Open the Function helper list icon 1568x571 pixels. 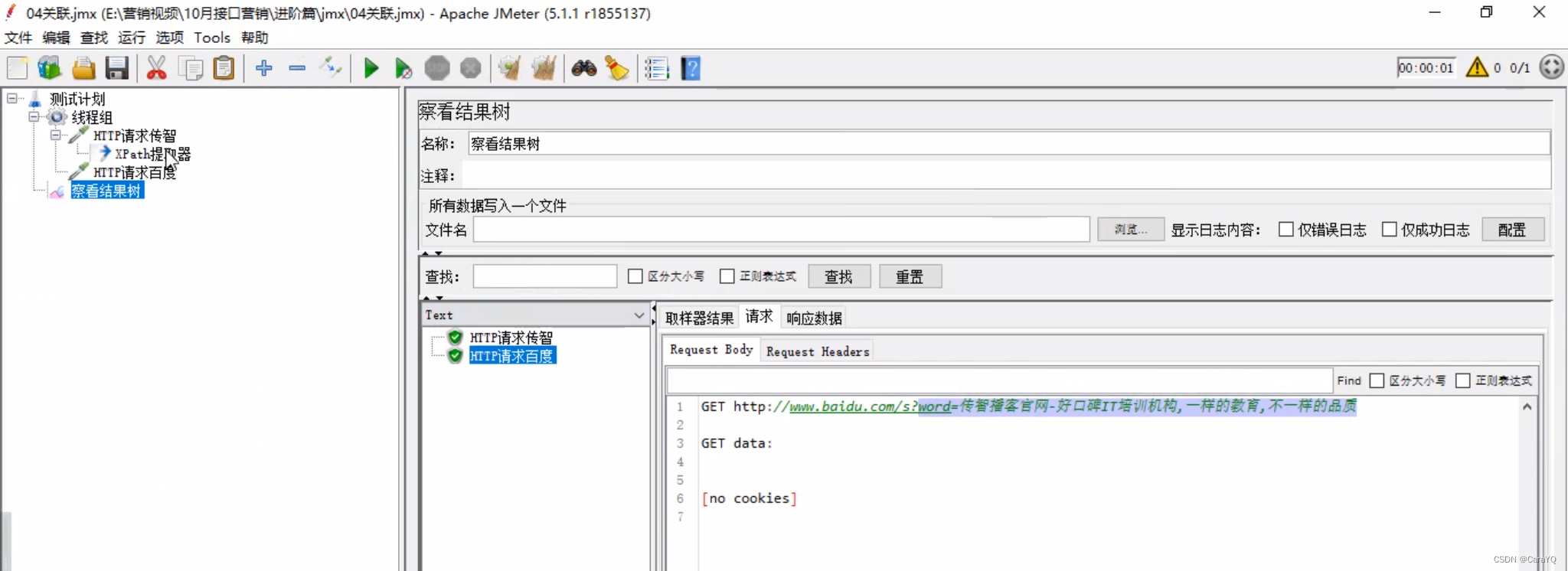(x=656, y=68)
